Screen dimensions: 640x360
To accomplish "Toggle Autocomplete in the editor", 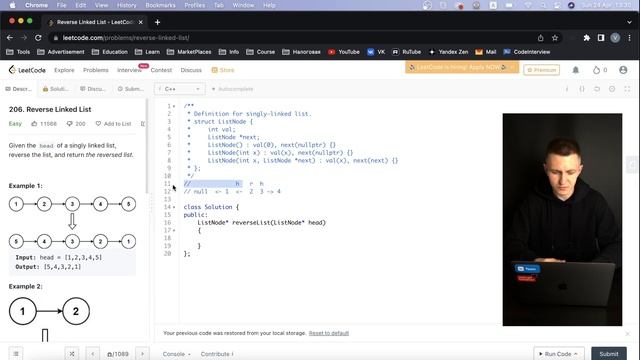I will click(232, 89).
